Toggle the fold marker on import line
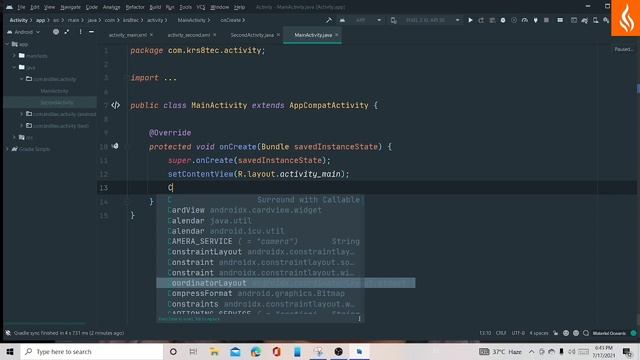This screenshot has width=640, height=360. tap(126, 78)
